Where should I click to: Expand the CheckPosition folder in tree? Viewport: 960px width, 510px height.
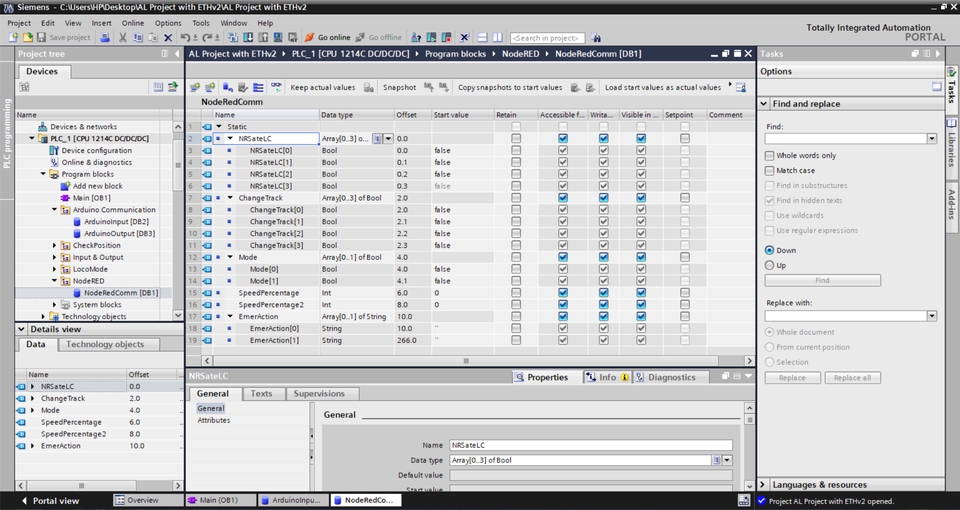(54, 246)
